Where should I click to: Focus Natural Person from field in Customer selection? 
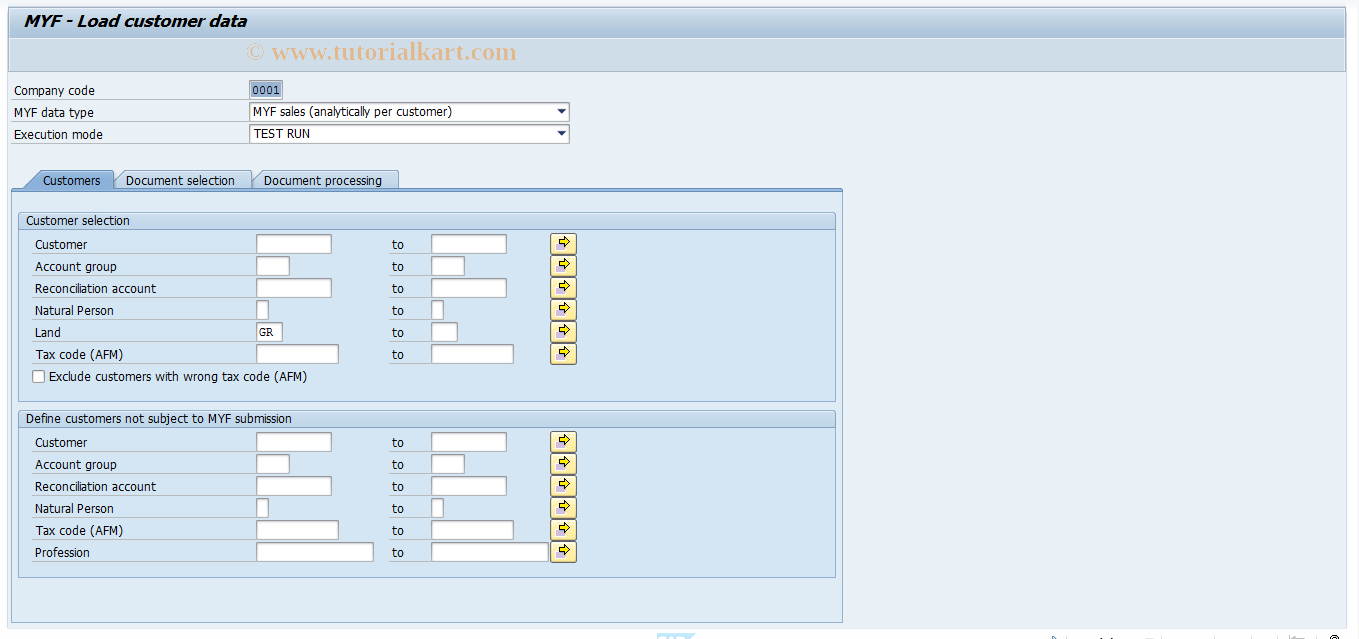pyautogui.click(x=263, y=310)
